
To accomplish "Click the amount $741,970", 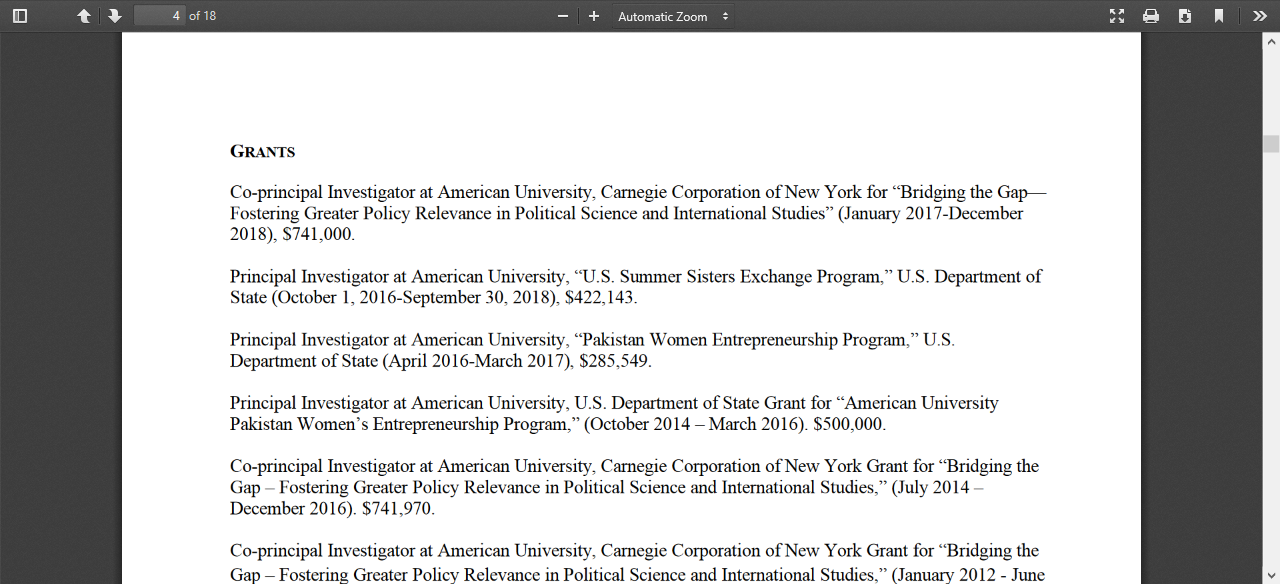I will pyautogui.click(x=398, y=508).
